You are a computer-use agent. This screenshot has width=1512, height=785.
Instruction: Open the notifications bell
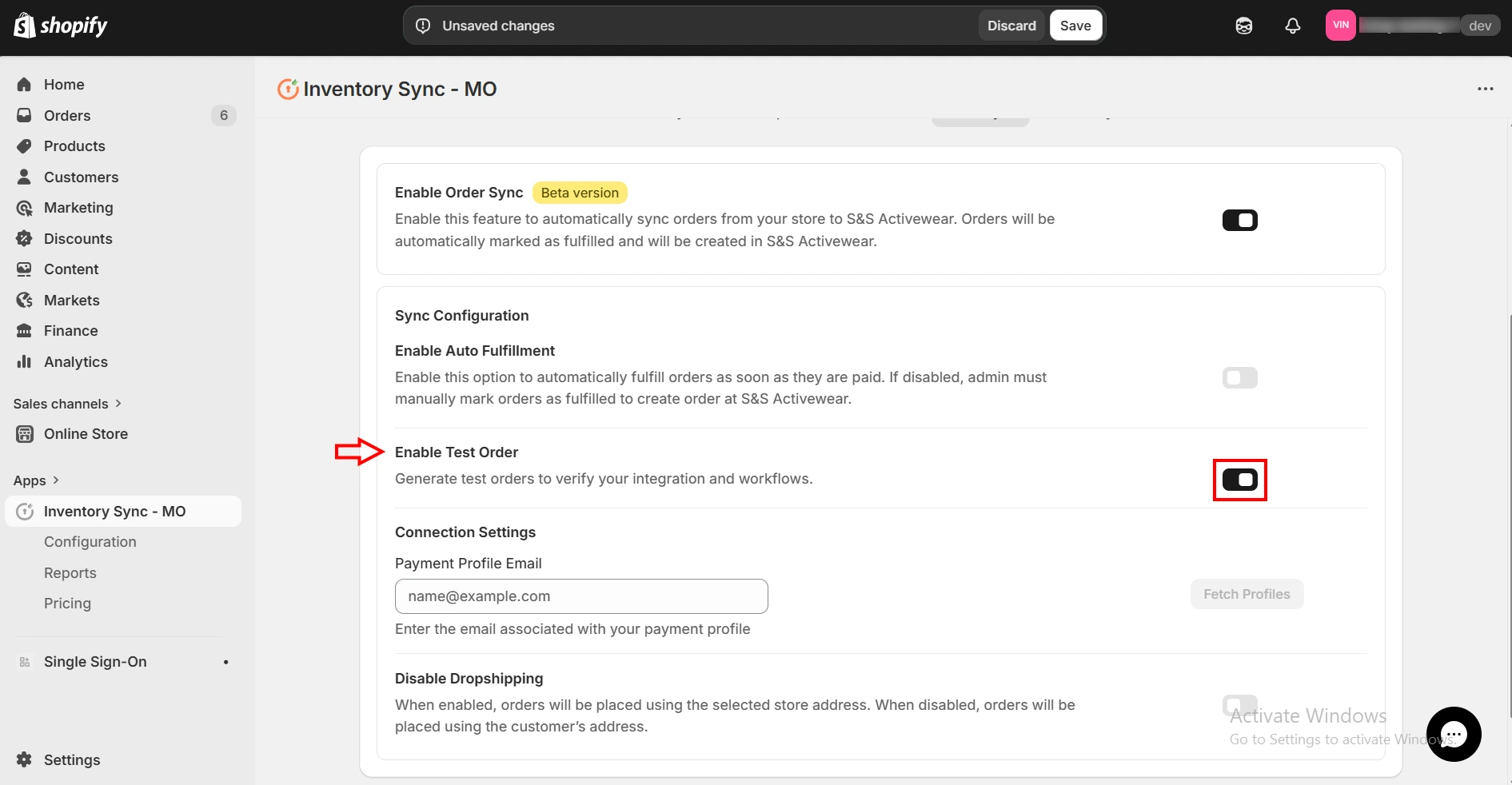tap(1293, 25)
